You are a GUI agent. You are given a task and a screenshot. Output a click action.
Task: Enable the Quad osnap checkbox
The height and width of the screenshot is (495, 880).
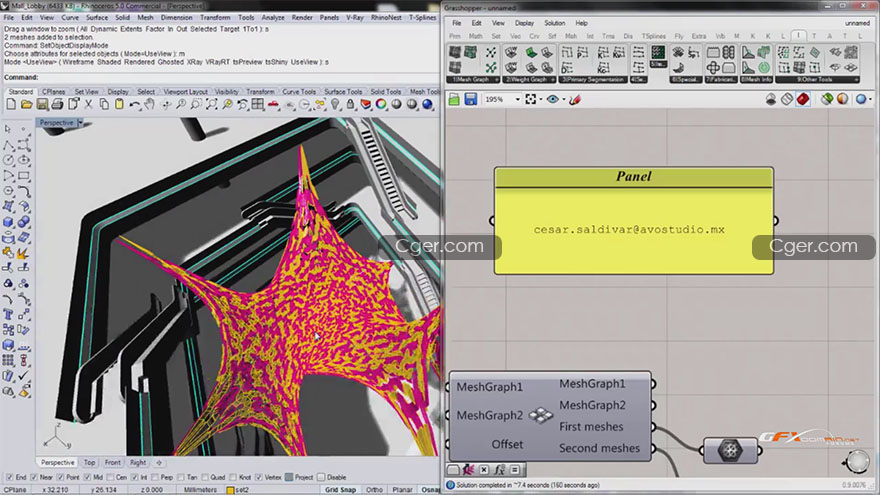point(204,477)
